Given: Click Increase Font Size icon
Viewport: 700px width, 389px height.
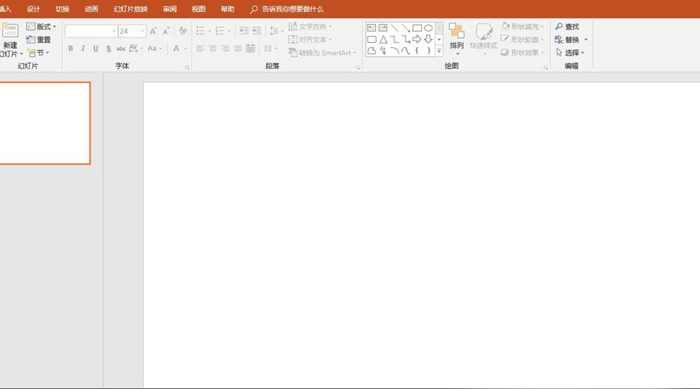Looking at the screenshot, I should [153, 31].
